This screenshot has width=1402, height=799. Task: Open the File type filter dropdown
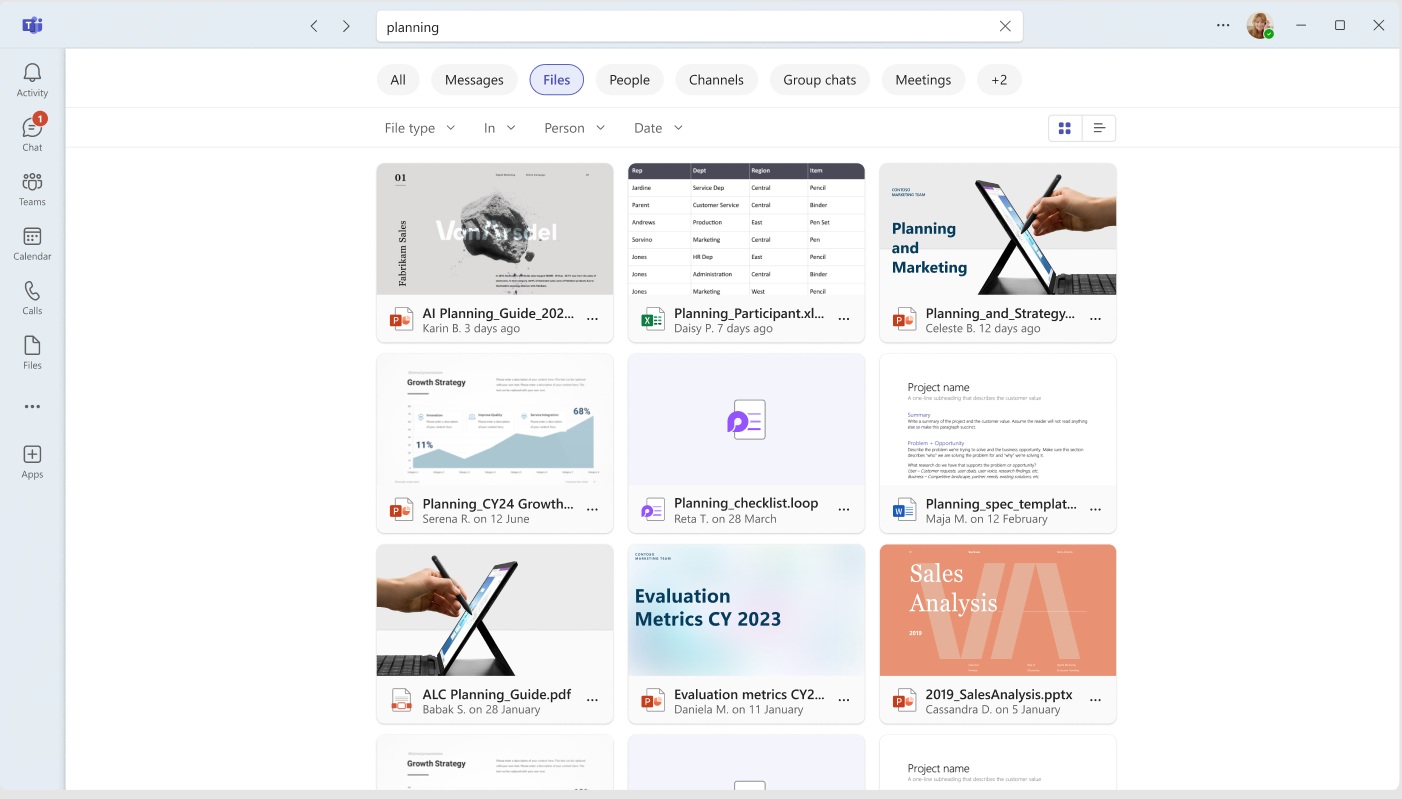(419, 127)
